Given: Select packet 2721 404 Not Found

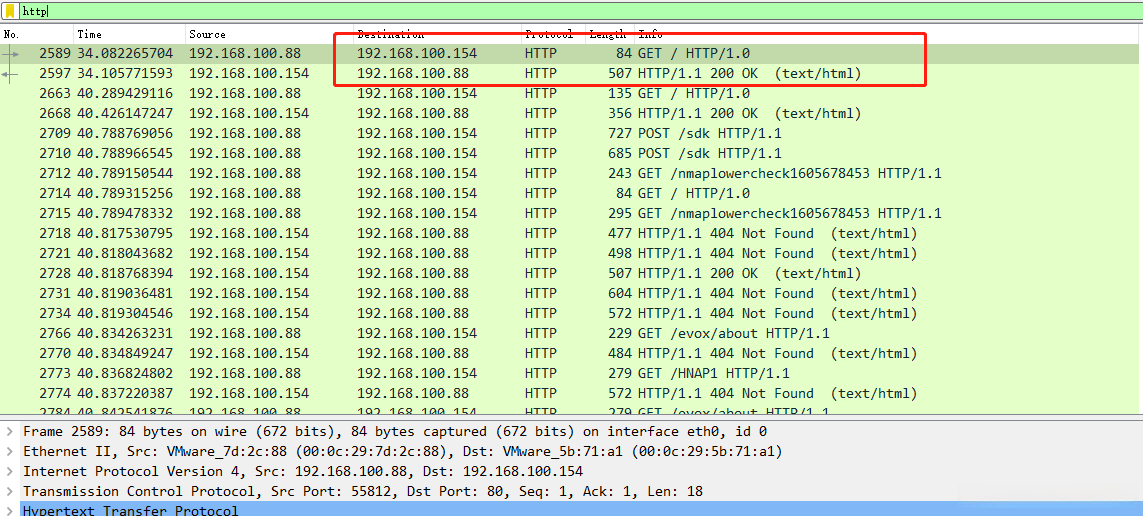Looking at the screenshot, I should coord(570,254).
